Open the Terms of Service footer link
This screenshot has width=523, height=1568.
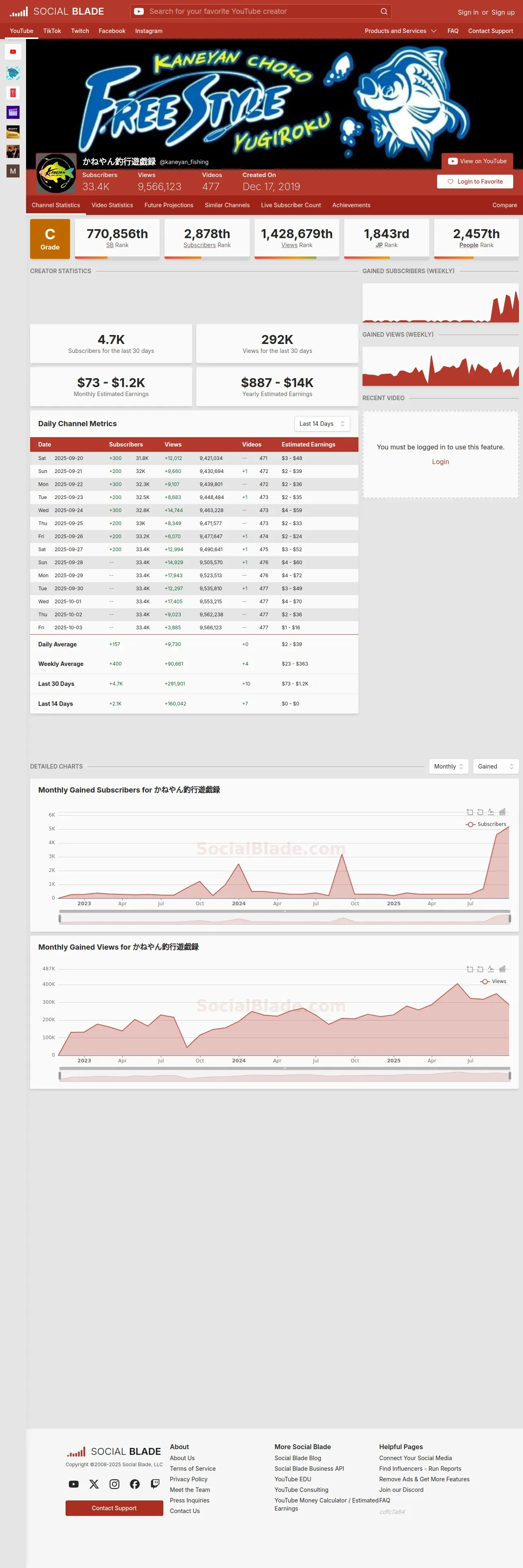192,1469
